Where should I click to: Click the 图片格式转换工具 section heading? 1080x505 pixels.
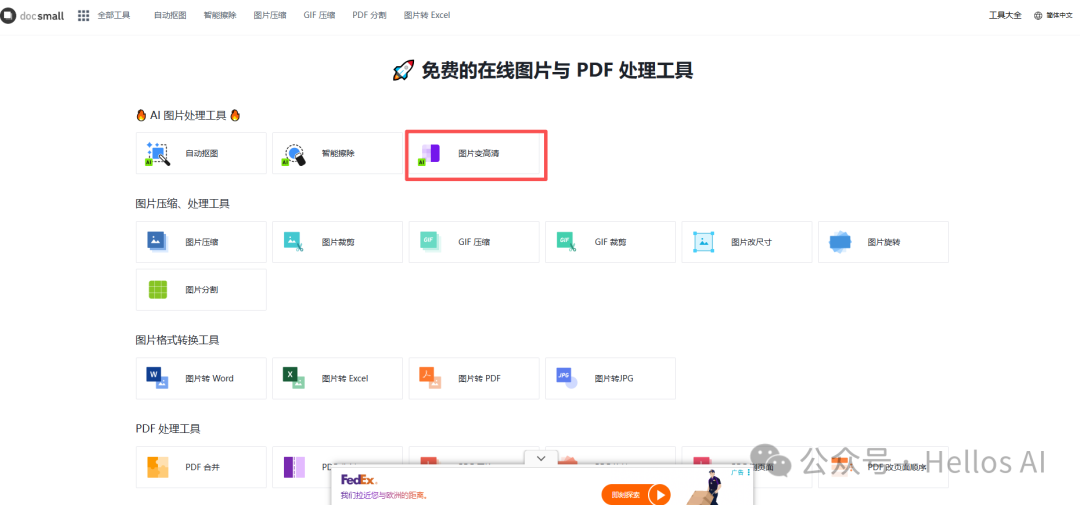click(178, 340)
